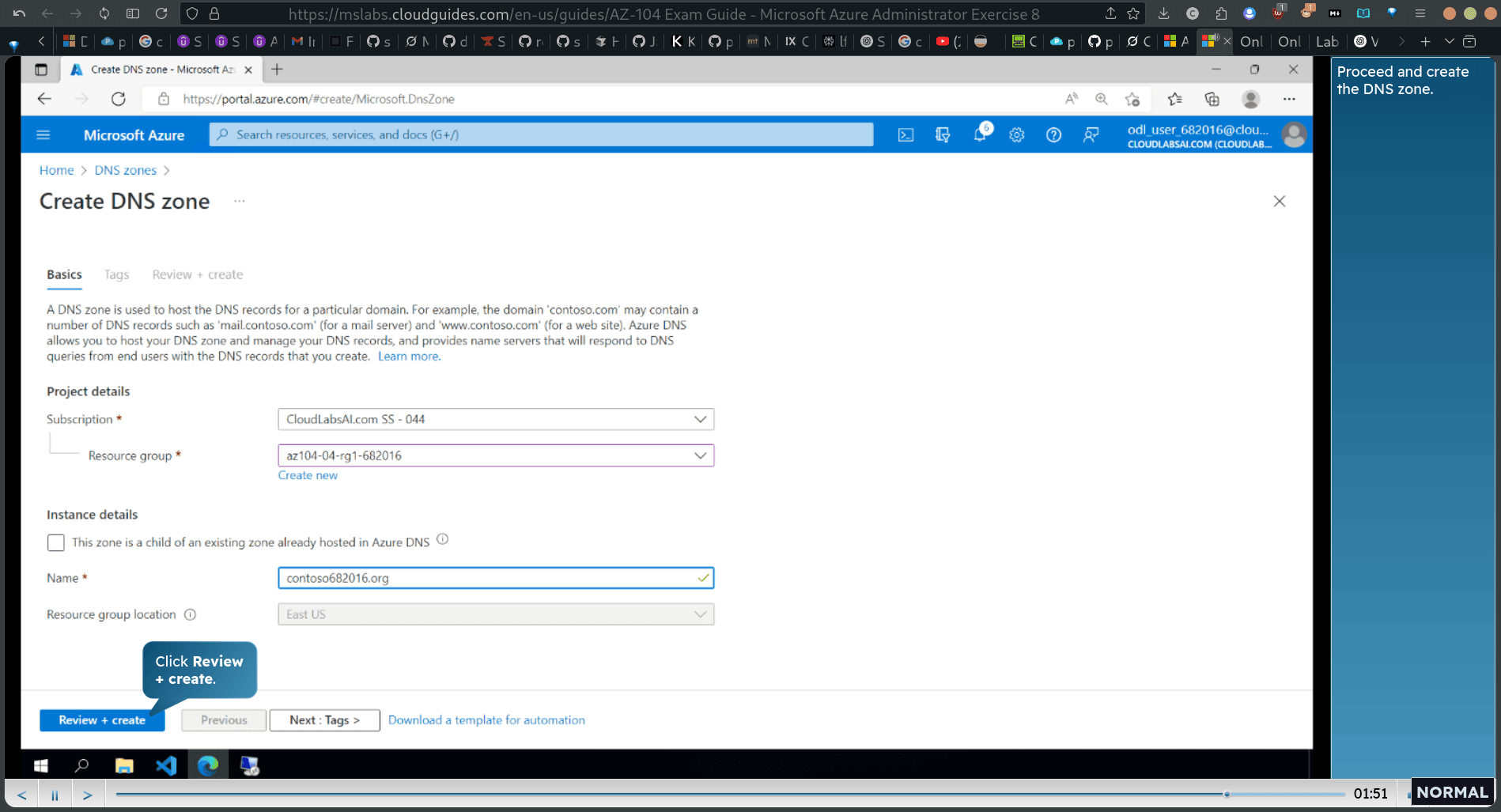Open Edge tab actions menu icon

coord(41,70)
